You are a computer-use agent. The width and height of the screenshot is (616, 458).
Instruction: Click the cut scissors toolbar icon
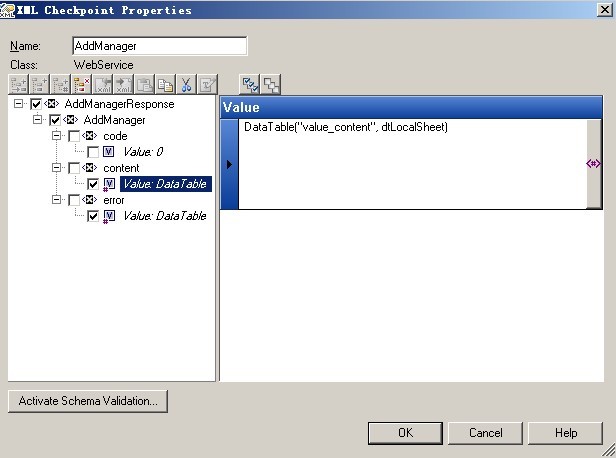(186, 84)
